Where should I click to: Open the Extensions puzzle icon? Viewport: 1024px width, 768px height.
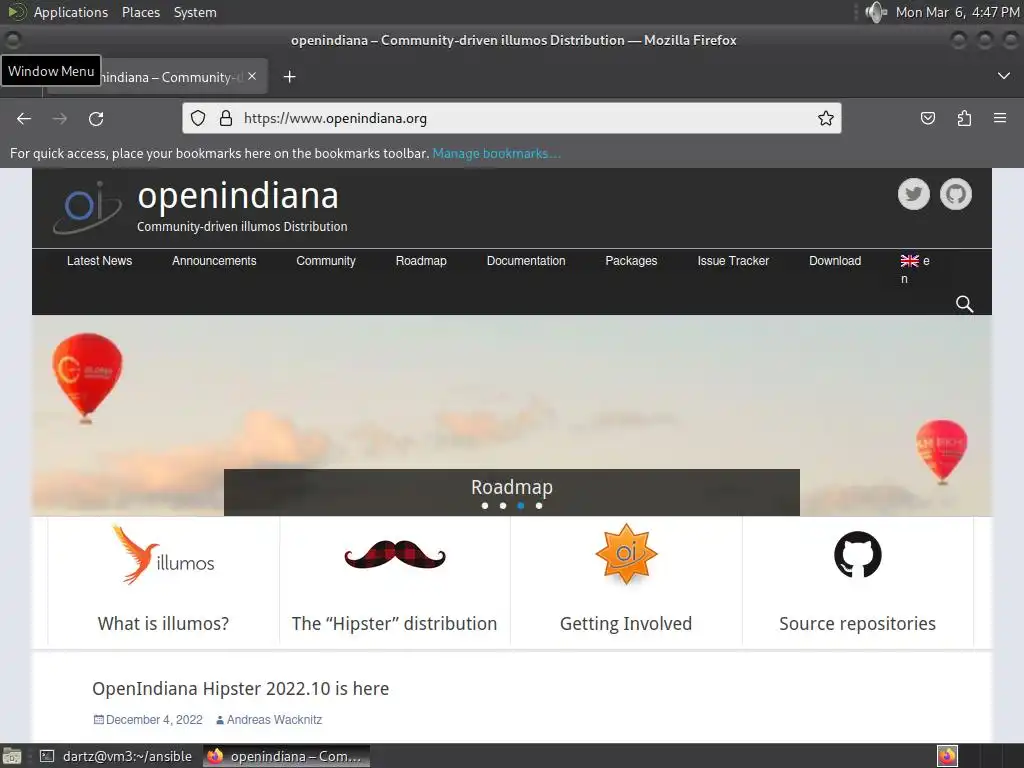coord(964,118)
